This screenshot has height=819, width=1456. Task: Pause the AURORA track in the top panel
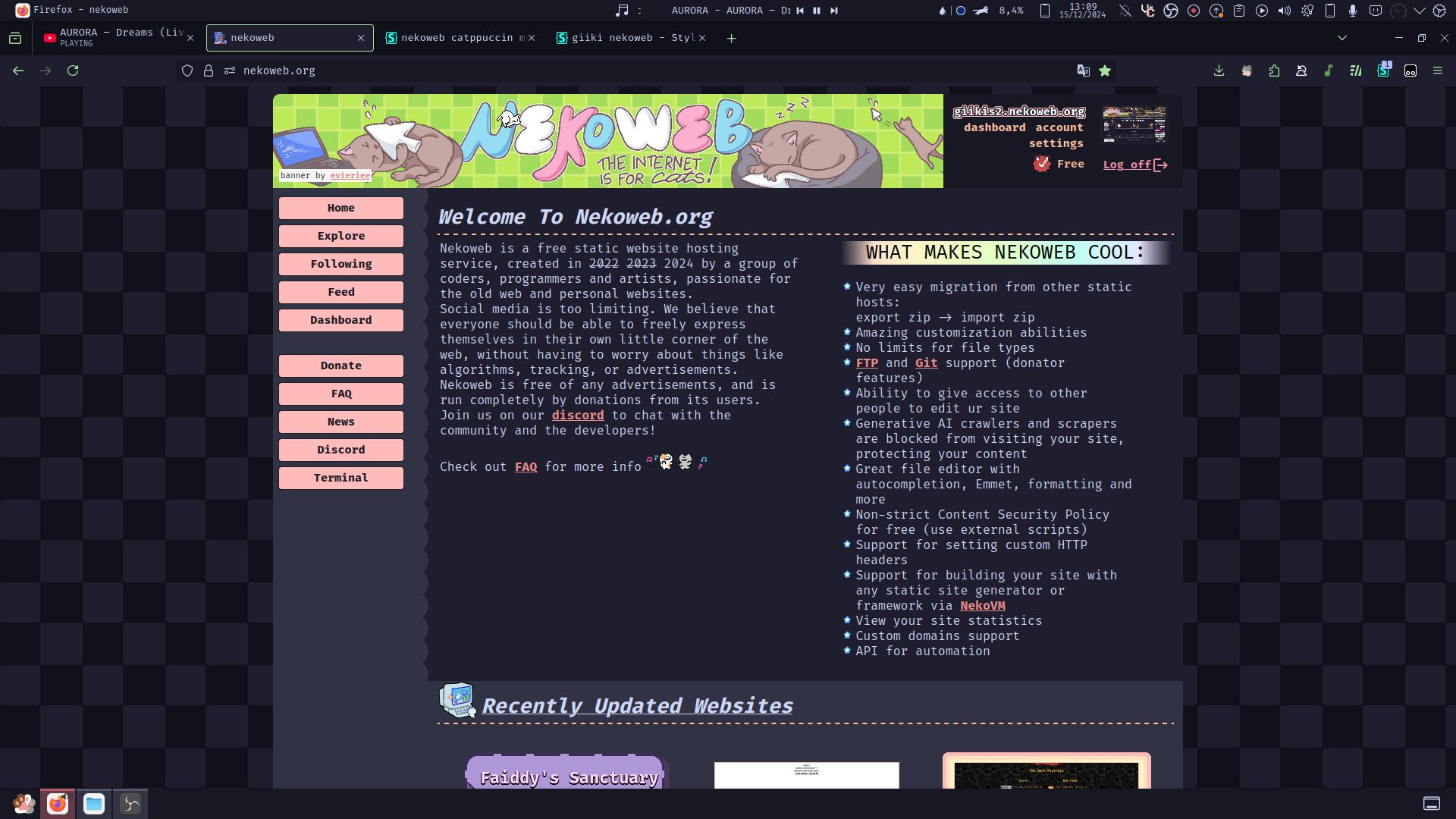tap(817, 11)
